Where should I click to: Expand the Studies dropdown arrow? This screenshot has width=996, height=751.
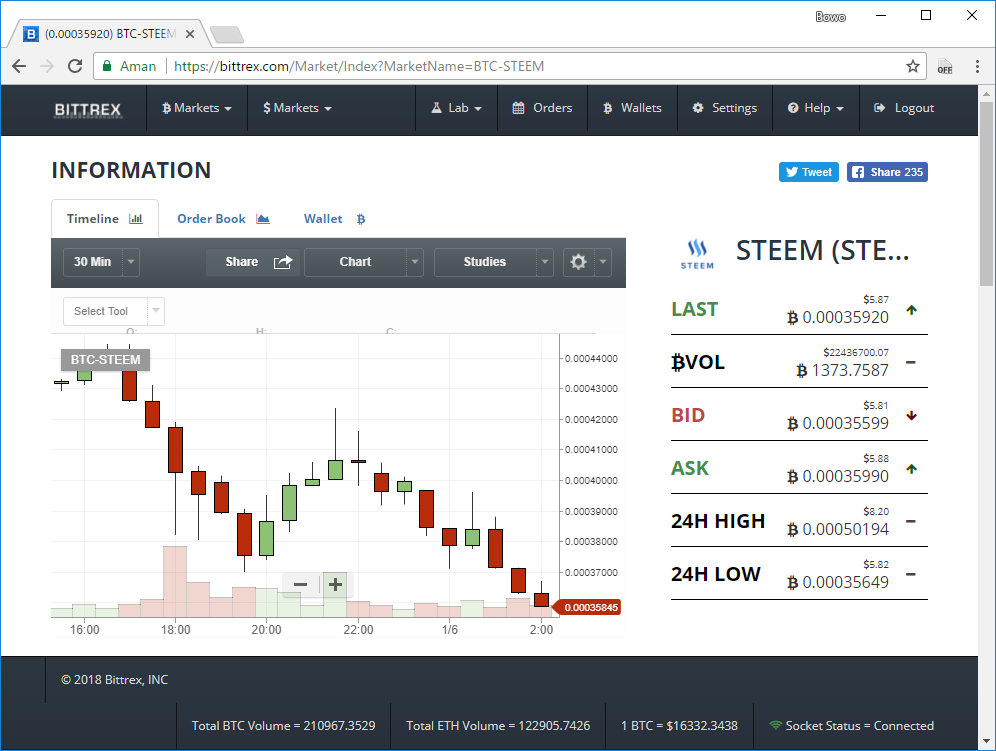pos(544,262)
